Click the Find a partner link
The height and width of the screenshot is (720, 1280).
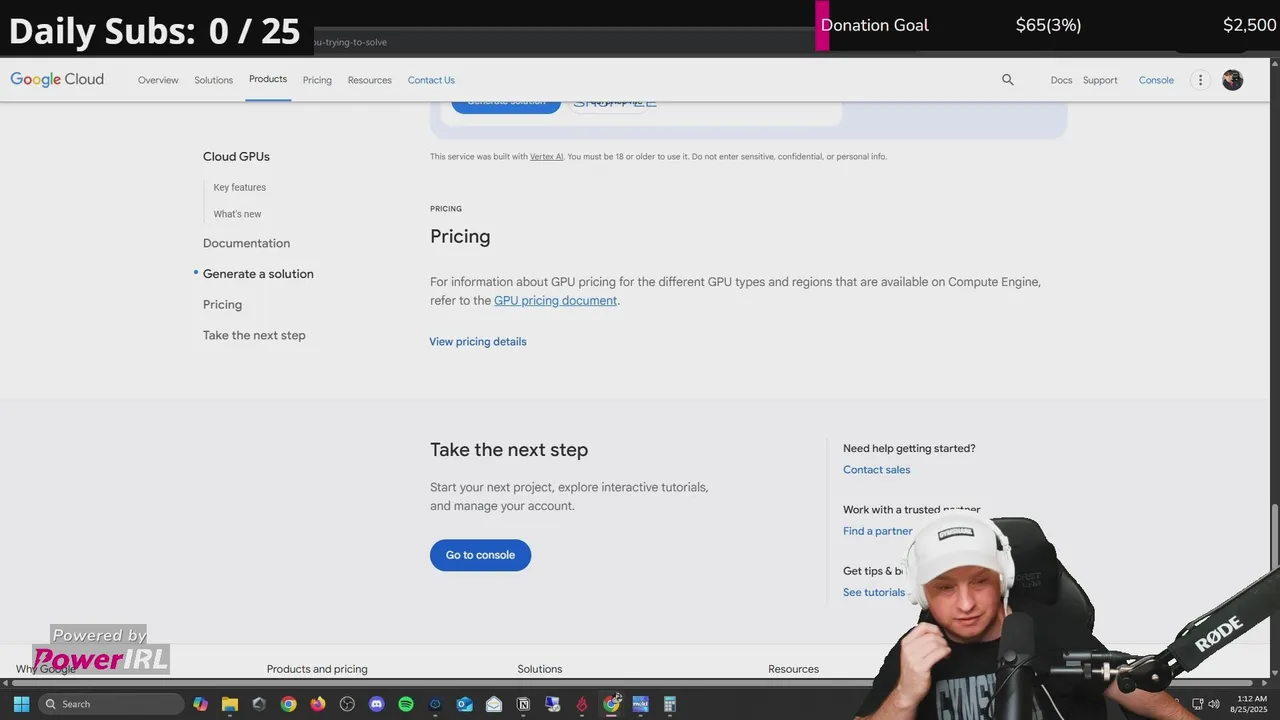[x=878, y=531]
